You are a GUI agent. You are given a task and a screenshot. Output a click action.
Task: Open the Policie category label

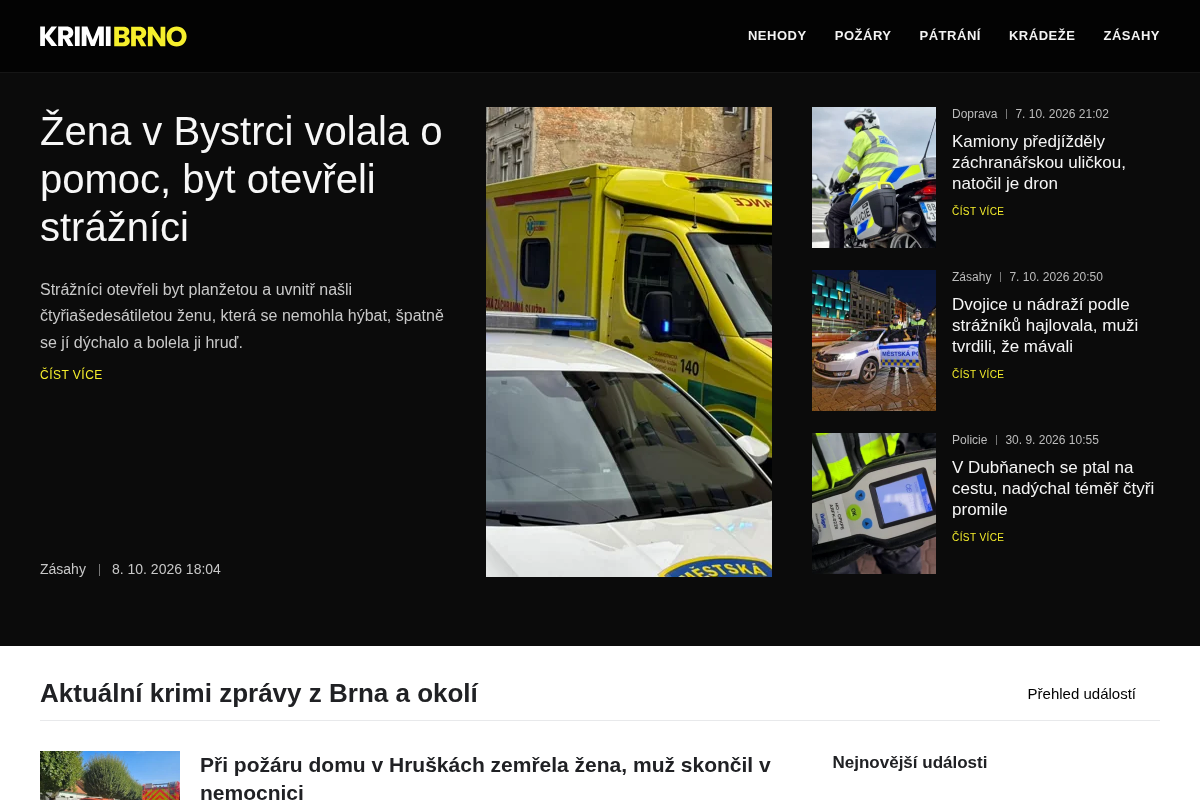(969, 440)
